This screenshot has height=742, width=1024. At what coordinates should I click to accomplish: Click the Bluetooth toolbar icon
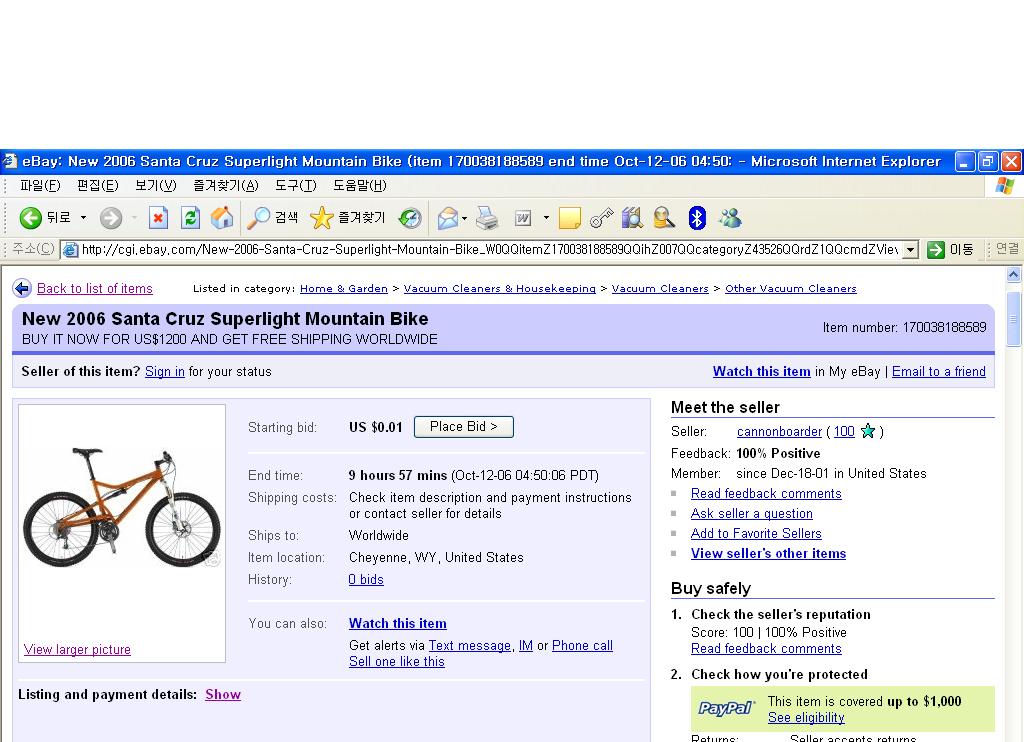(x=697, y=218)
